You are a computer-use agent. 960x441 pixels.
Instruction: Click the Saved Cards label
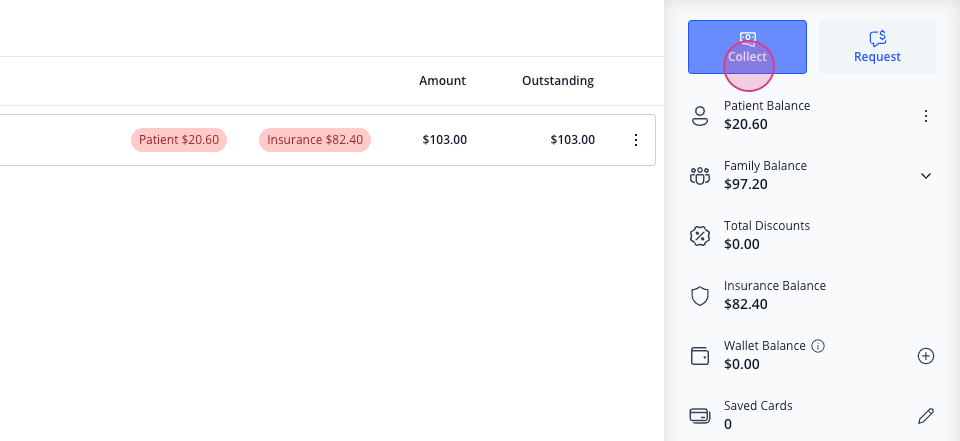pyautogui.click(x=758, y=406)
